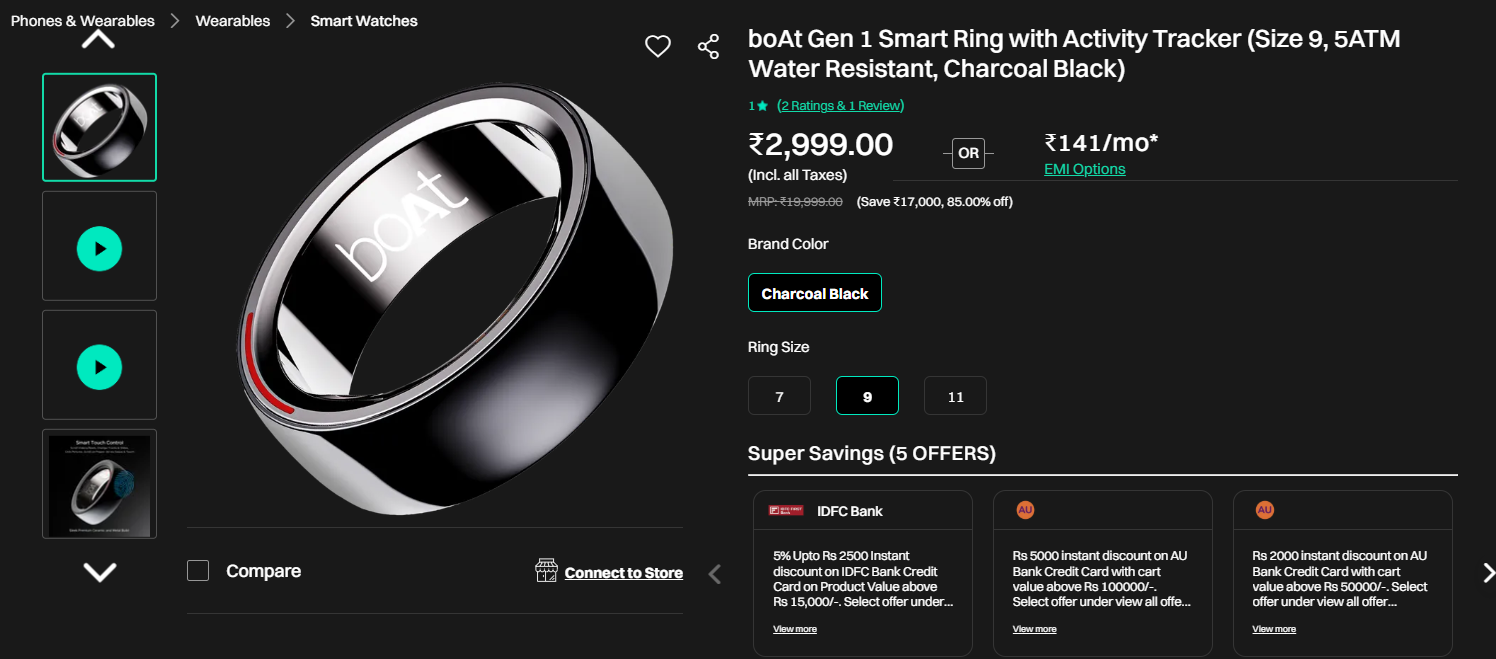Expand Rs 5000 AU Bank offer details
This screenshot has width=1496, height=659.
1034,629
